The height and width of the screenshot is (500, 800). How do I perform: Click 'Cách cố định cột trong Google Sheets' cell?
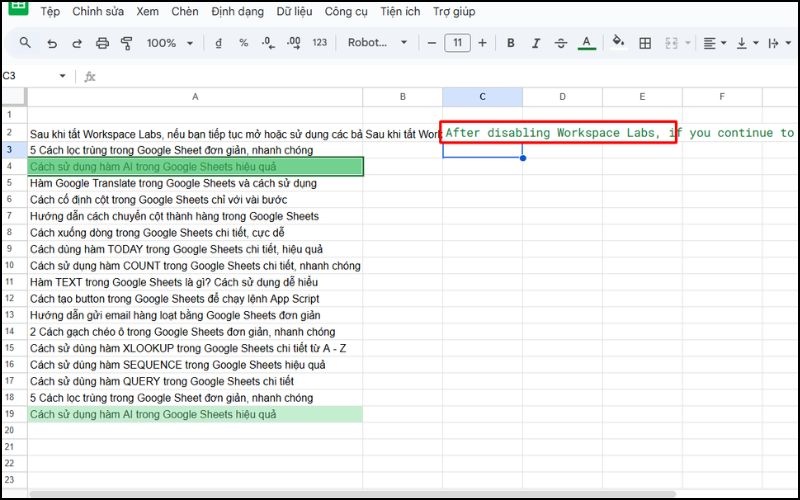click(x=195, y=199)
